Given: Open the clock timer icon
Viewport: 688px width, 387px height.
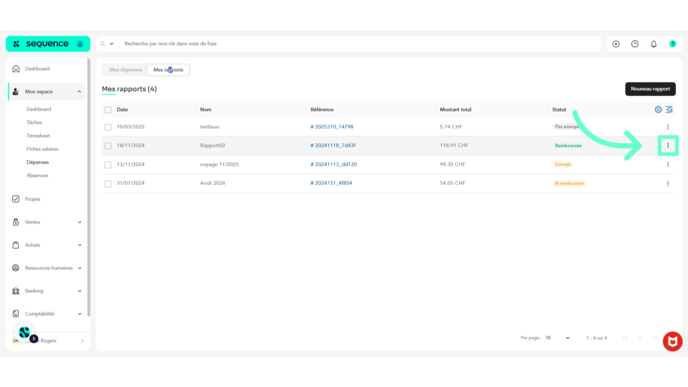Looking at the screenshot, I should pyautogui.click(x=635, y=44).
